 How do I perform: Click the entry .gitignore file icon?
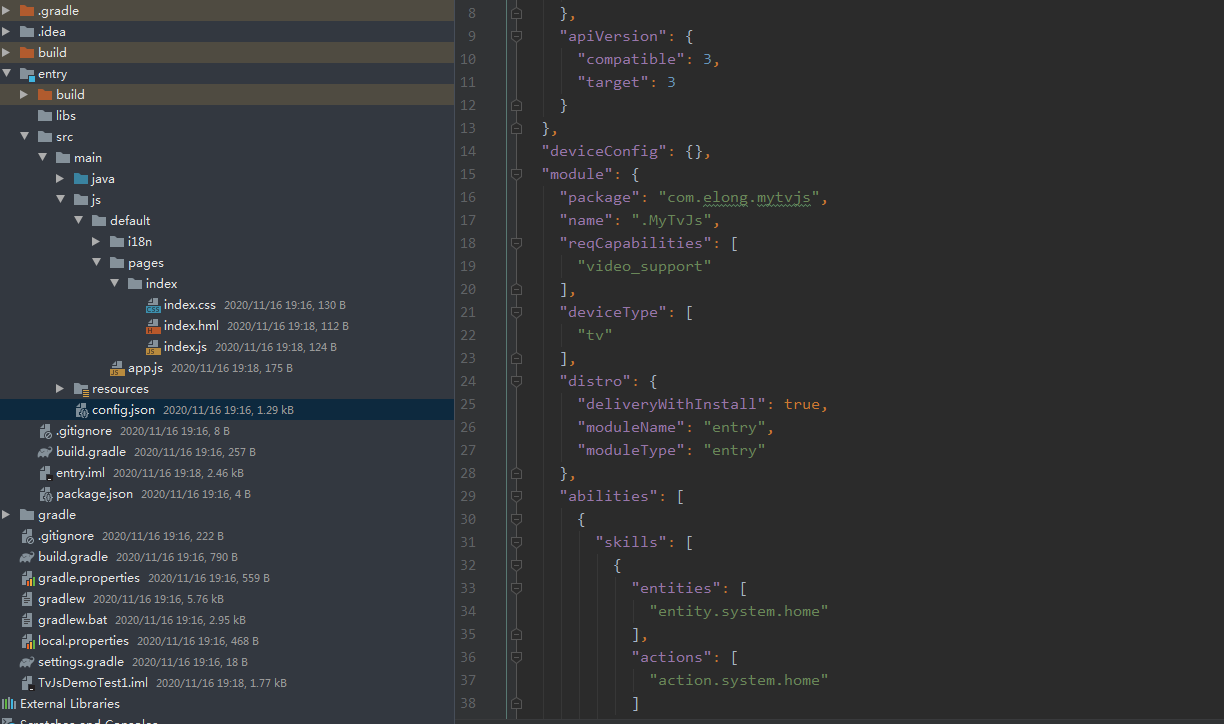coord(46,431)
